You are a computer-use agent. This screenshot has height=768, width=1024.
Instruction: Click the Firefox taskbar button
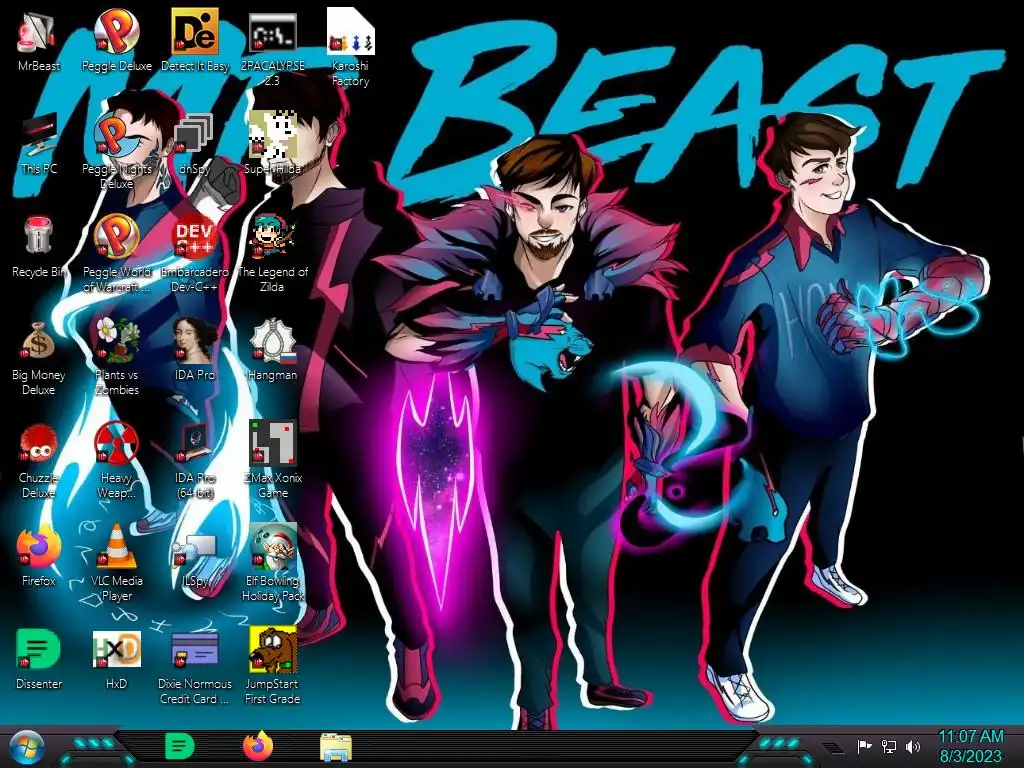pyautogui.click(x=258, y=746)
